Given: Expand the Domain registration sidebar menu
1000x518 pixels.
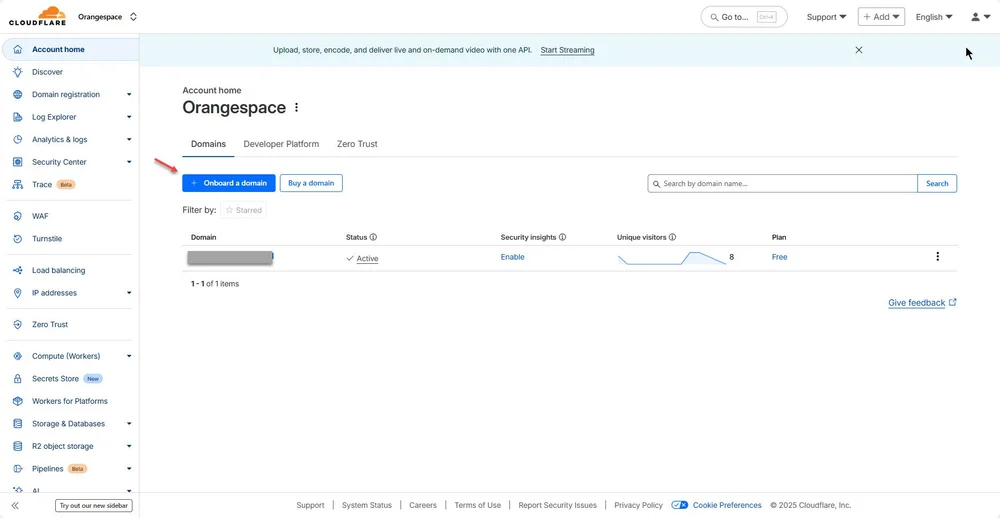Looking at the screenshot, I should click(129, 94).
